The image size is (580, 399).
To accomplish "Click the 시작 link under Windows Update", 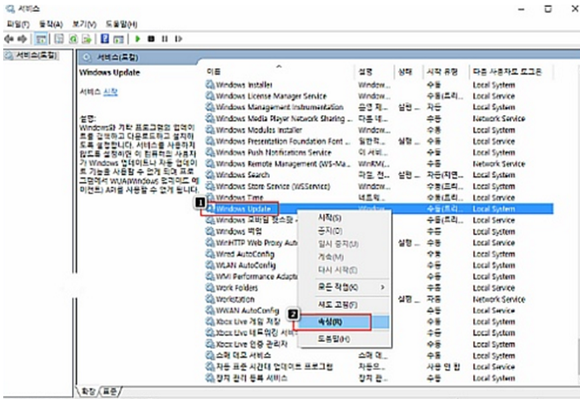I will 110,92.
